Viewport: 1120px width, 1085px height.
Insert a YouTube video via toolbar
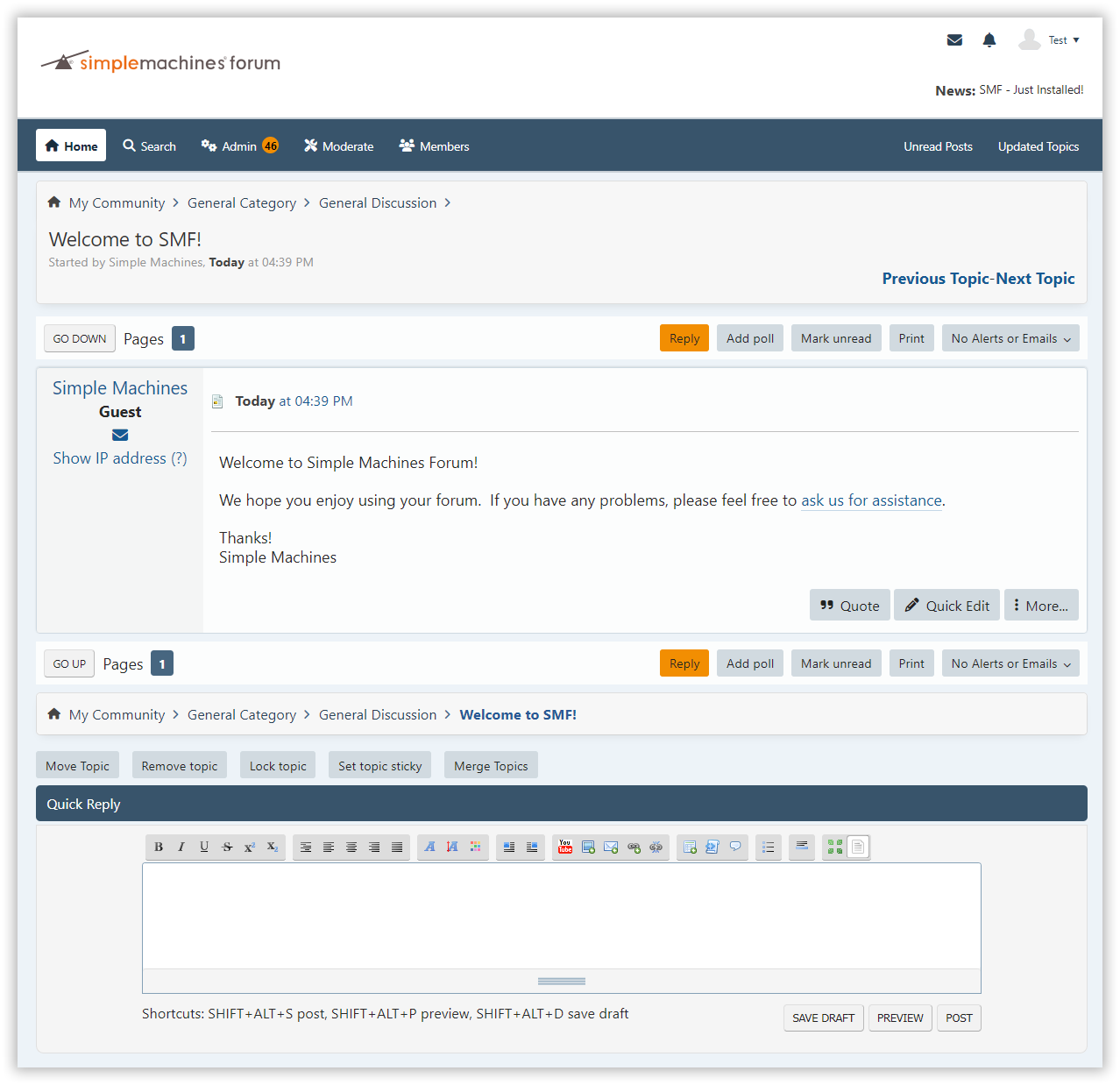565,847
